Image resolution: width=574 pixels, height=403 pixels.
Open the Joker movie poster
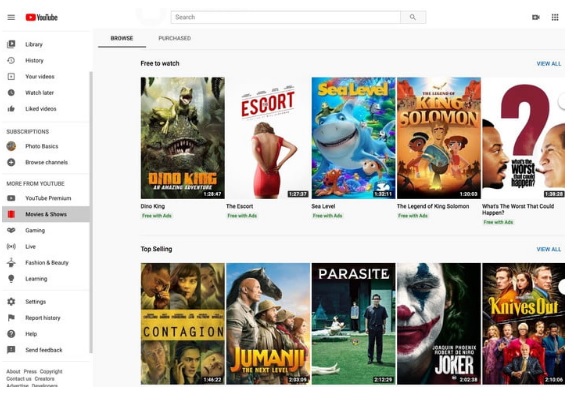pos(439,324)
